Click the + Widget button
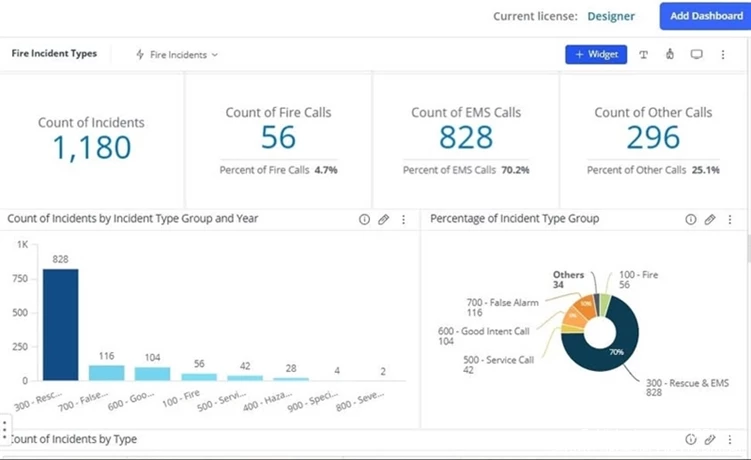The width and height of the screenshot is (751, 460). click(x=596, y=55)
